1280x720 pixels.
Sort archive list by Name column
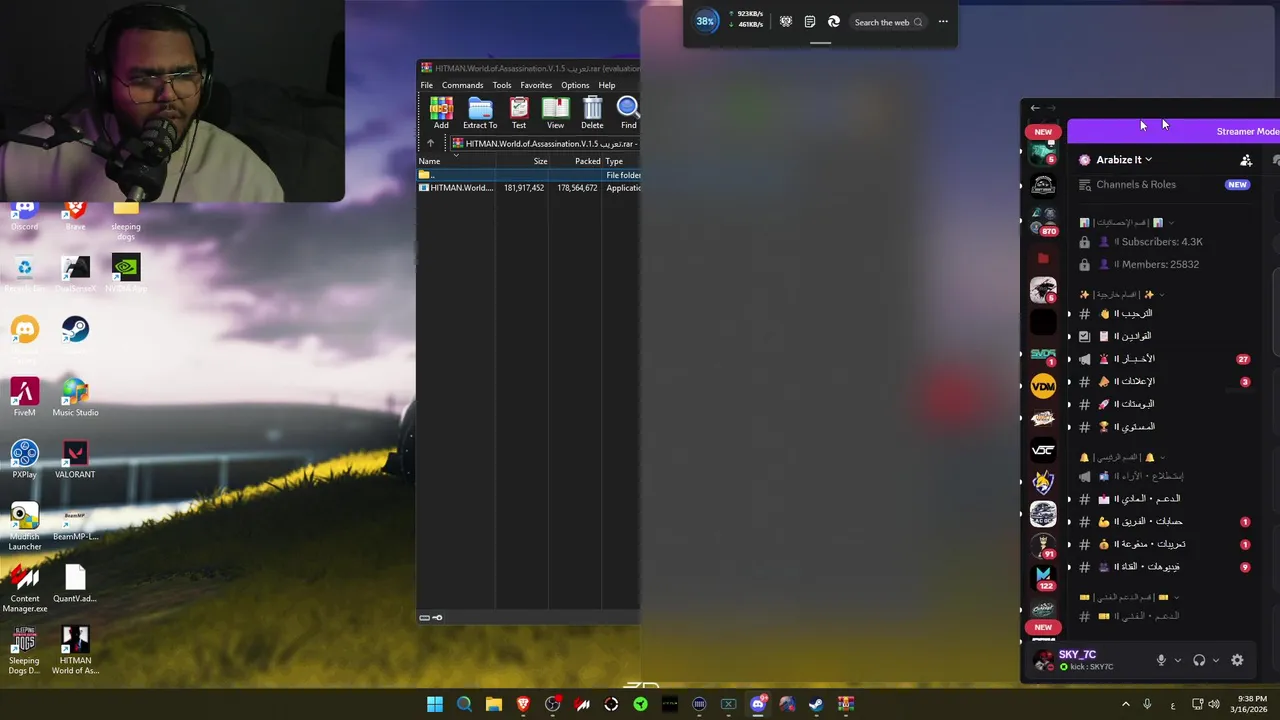tap(456, 161)
